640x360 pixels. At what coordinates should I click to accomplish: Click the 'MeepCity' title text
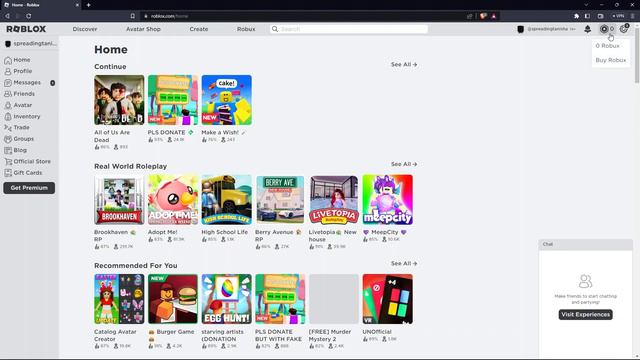point(384,232)
